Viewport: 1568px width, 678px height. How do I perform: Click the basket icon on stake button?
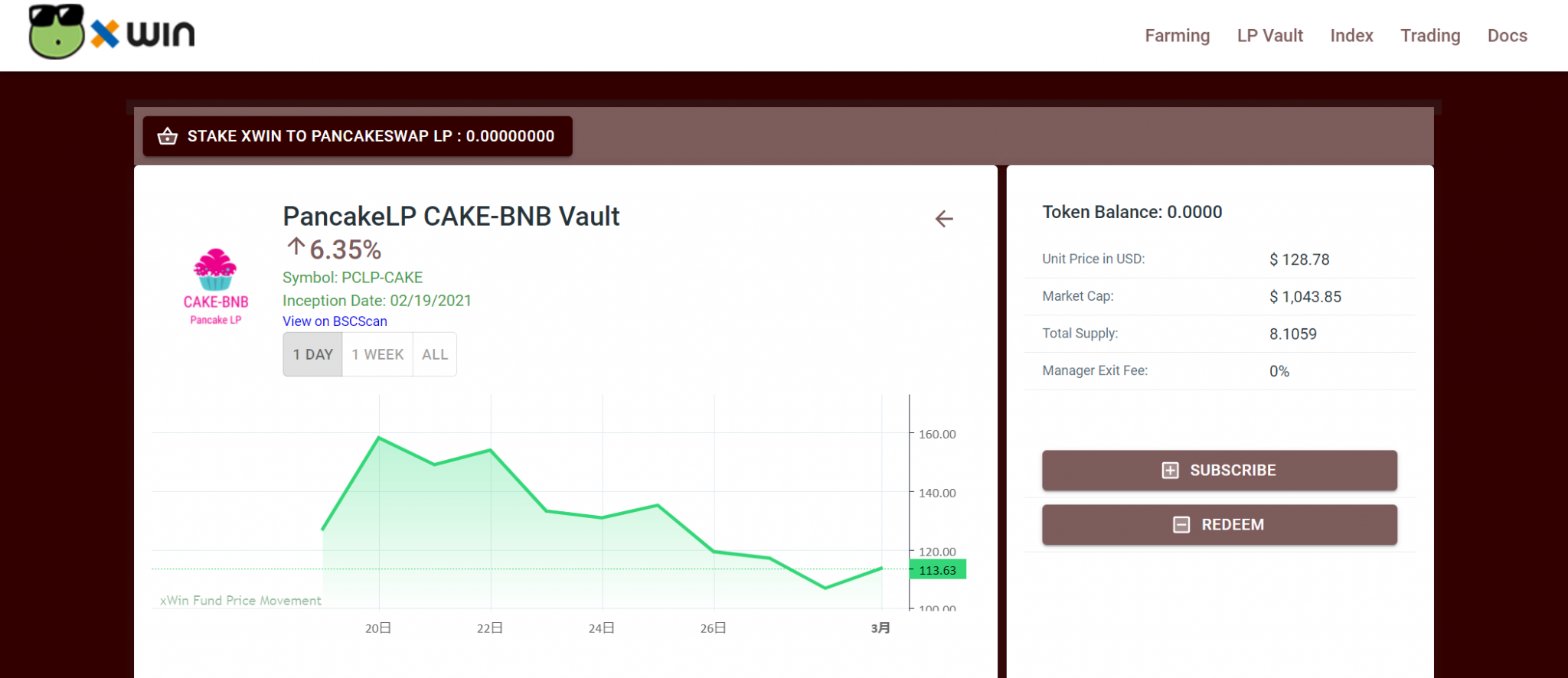(167, 136)
